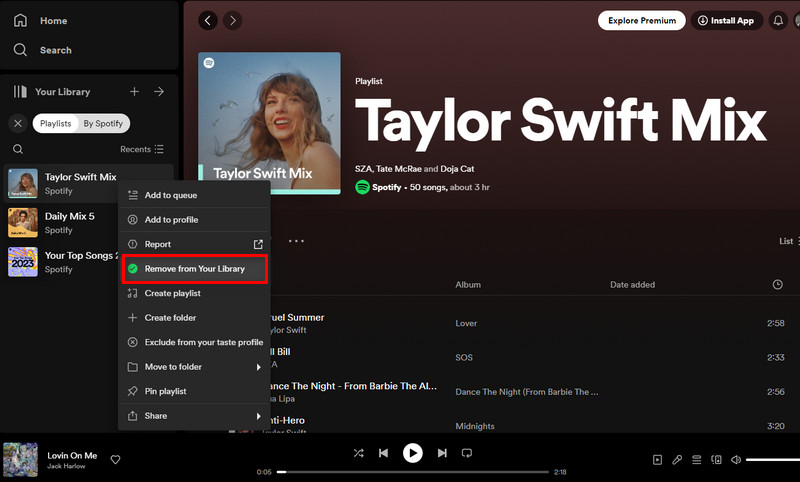Choose Create playlist menu entry
This screenshot has height=482, width=800.
(194, 293)
